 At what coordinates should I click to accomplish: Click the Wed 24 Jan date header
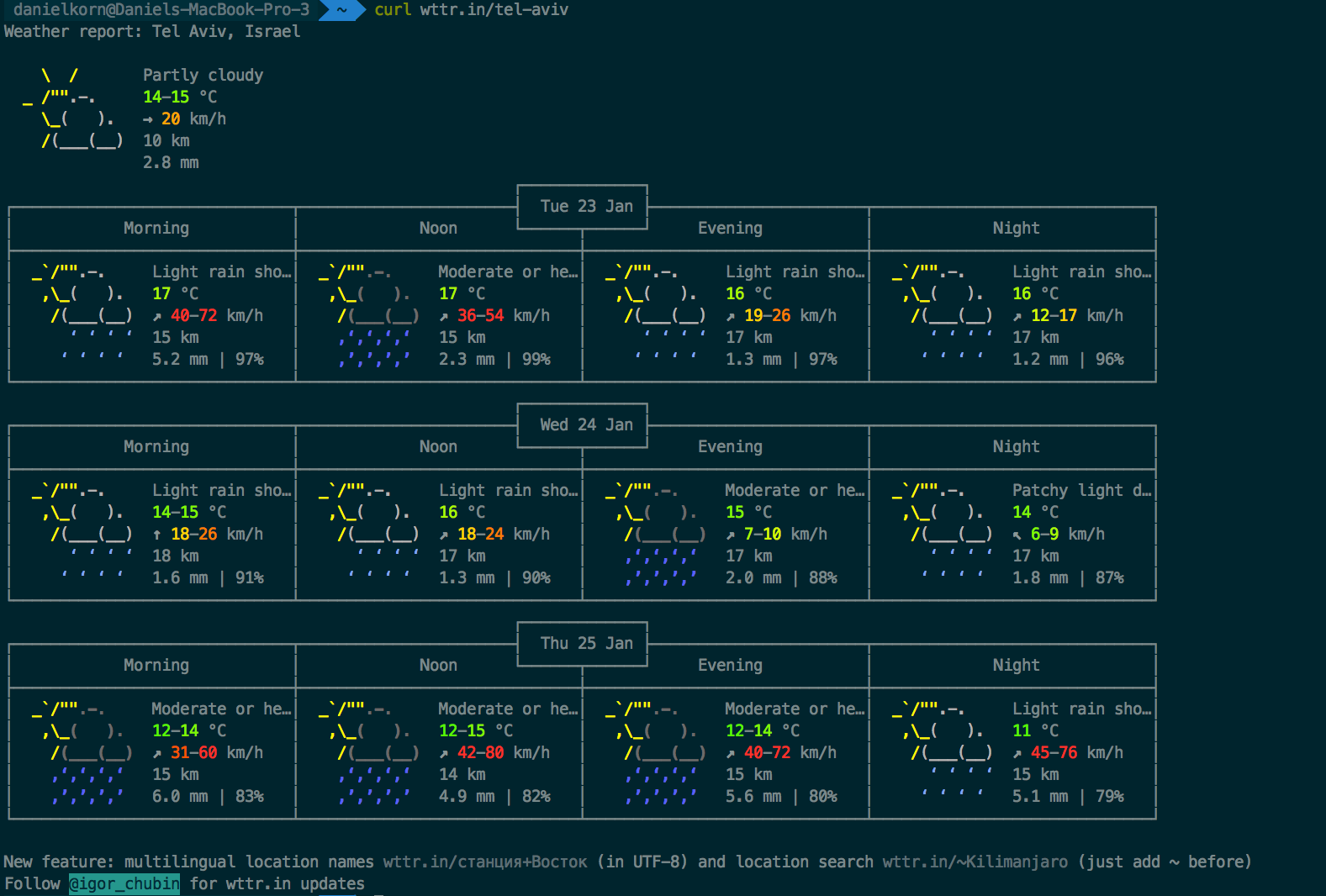[586, 424]
